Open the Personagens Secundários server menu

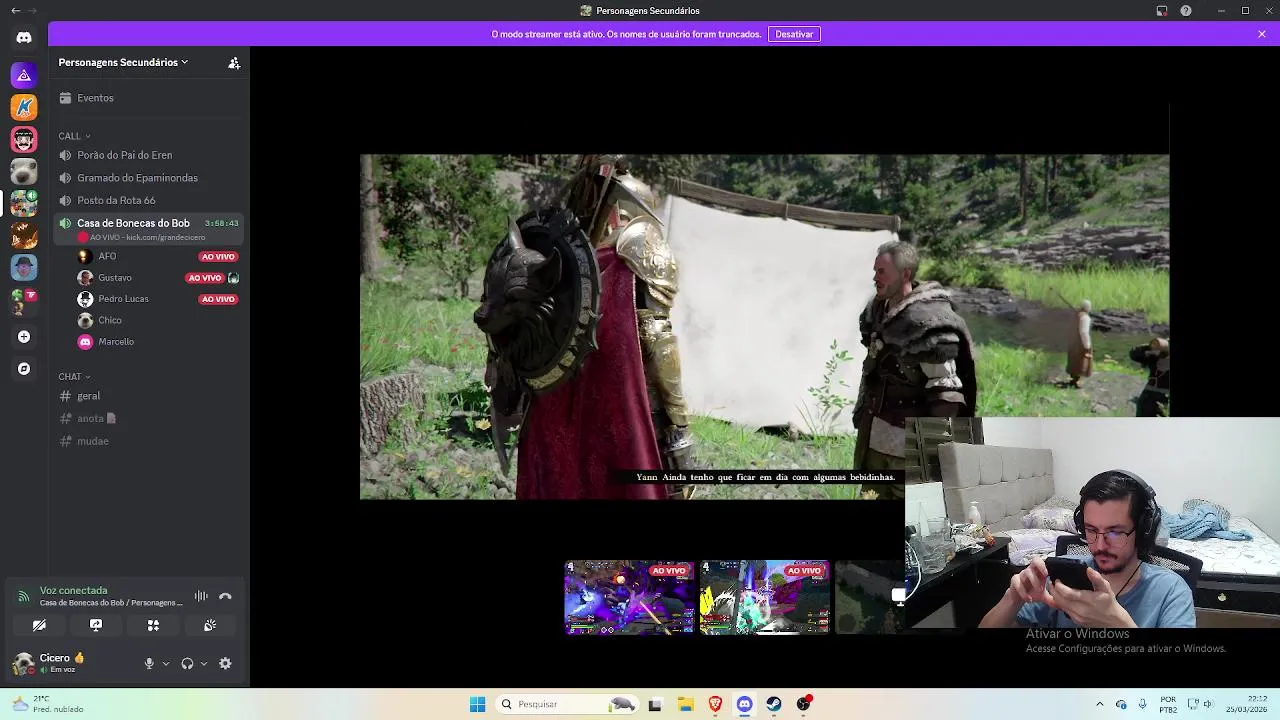(123, 62)
